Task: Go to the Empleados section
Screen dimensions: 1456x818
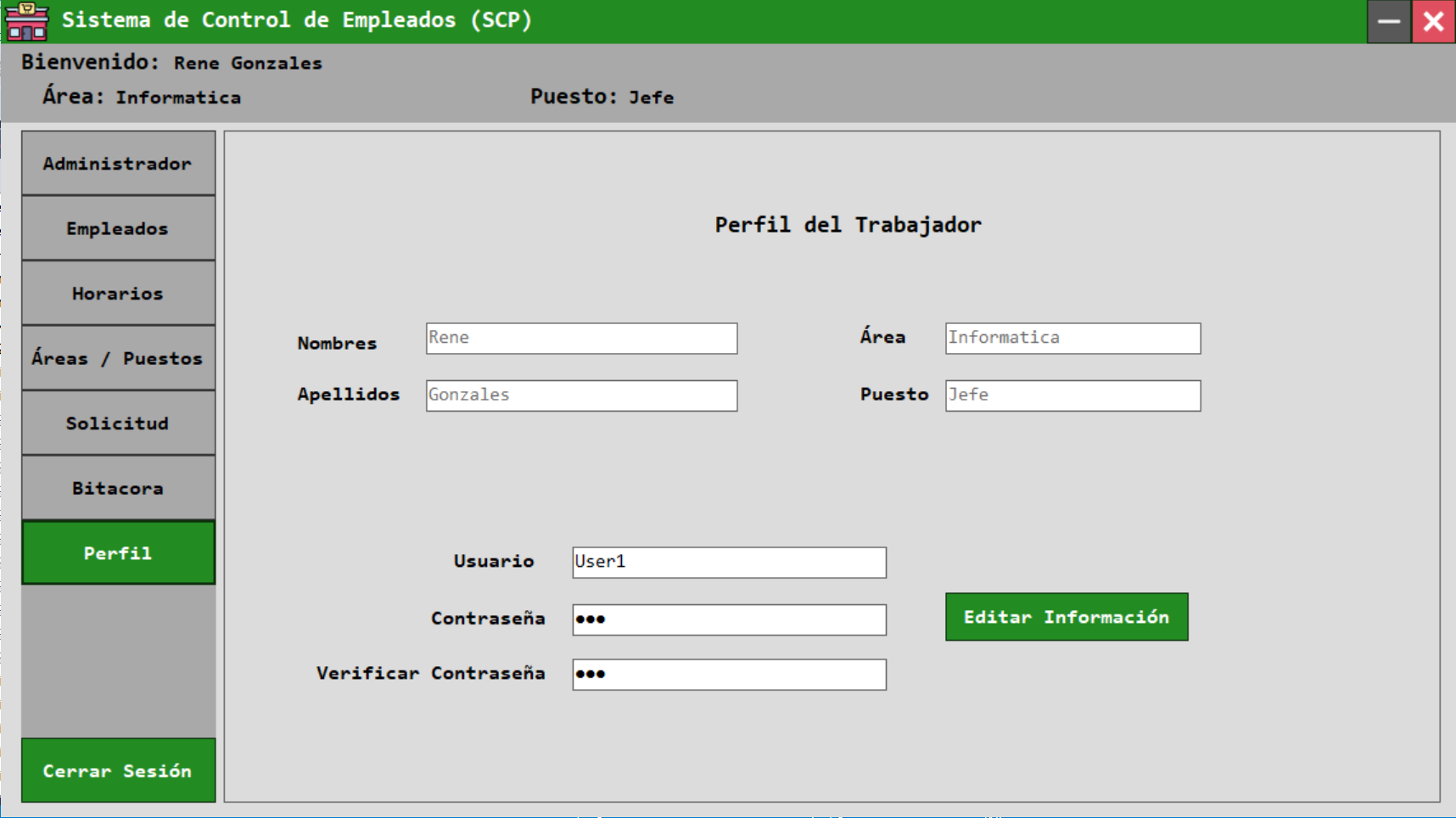Action: [118, 228]
